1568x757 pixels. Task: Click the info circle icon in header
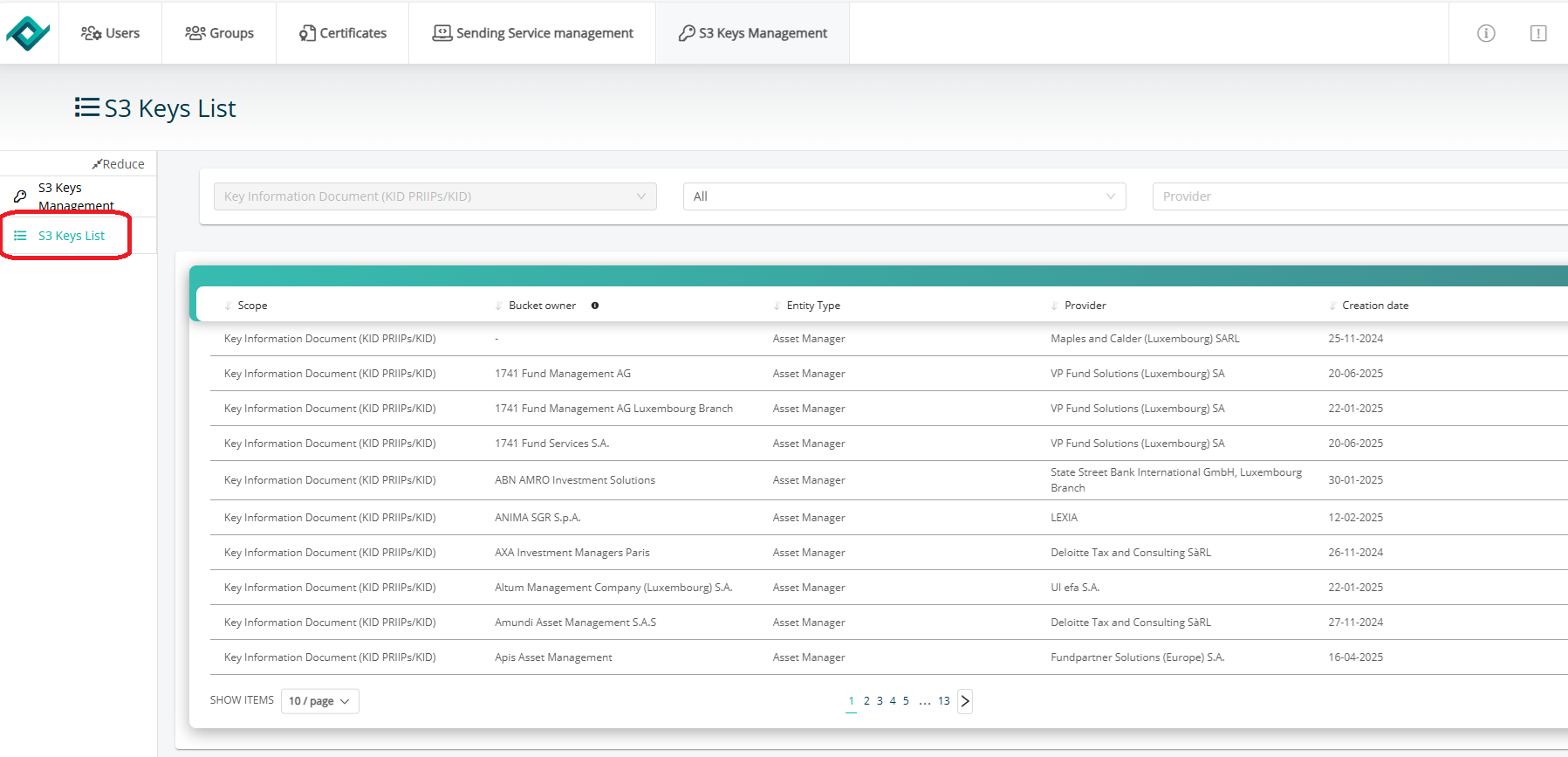point(1486,33)
